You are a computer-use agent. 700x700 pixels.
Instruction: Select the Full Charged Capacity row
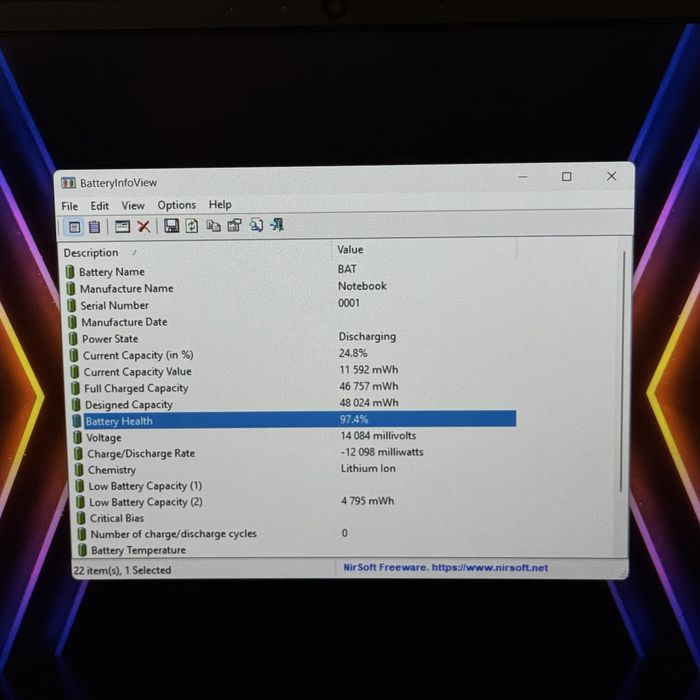[293, 388]
